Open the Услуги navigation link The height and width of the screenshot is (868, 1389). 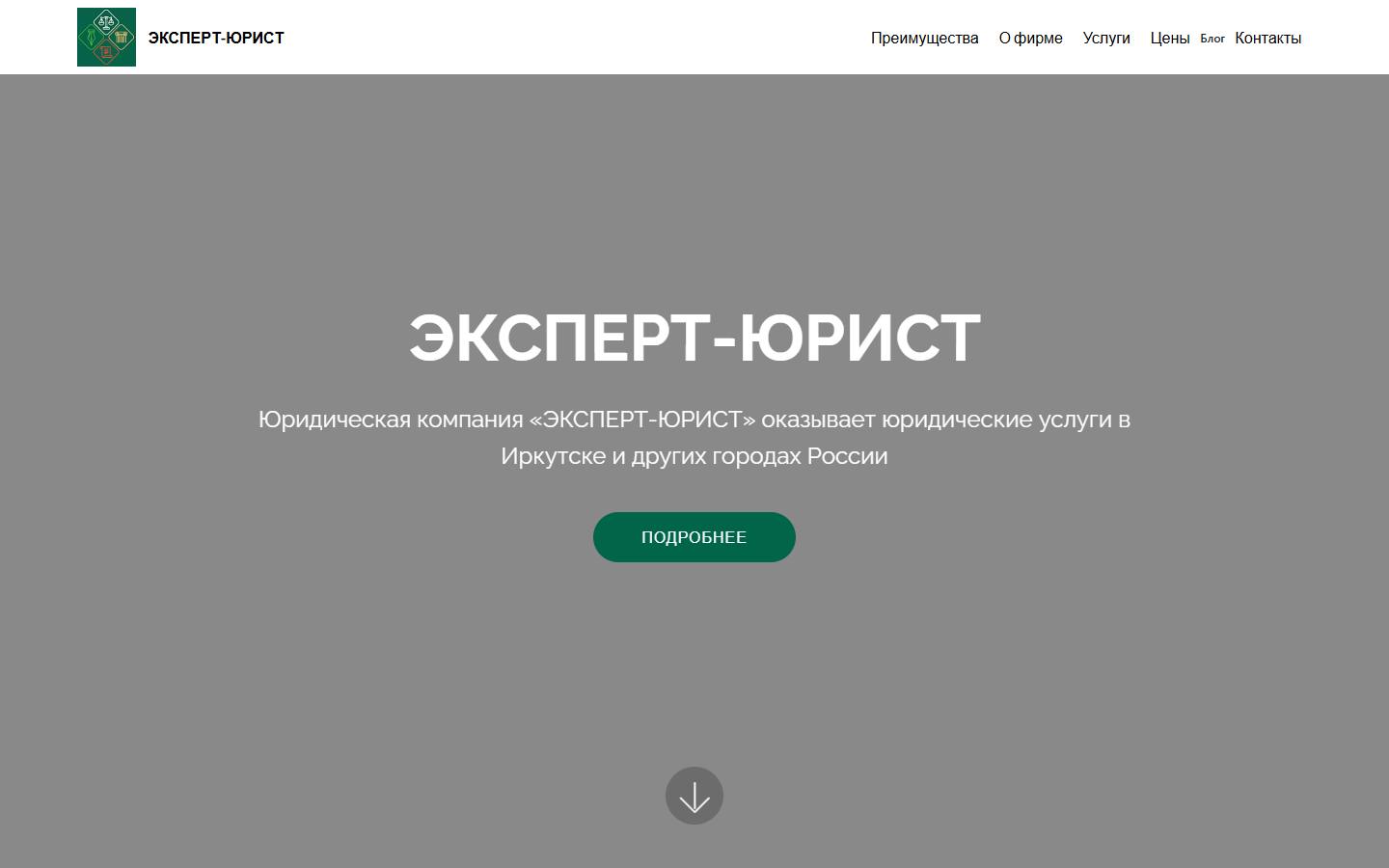pyautogui.click(x=1106, y=39)
